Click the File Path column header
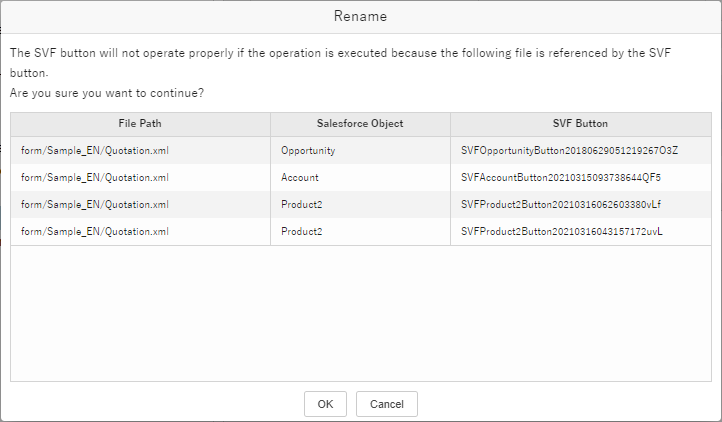Viewport: 722px width, 422px height. (x=140, y=123)
